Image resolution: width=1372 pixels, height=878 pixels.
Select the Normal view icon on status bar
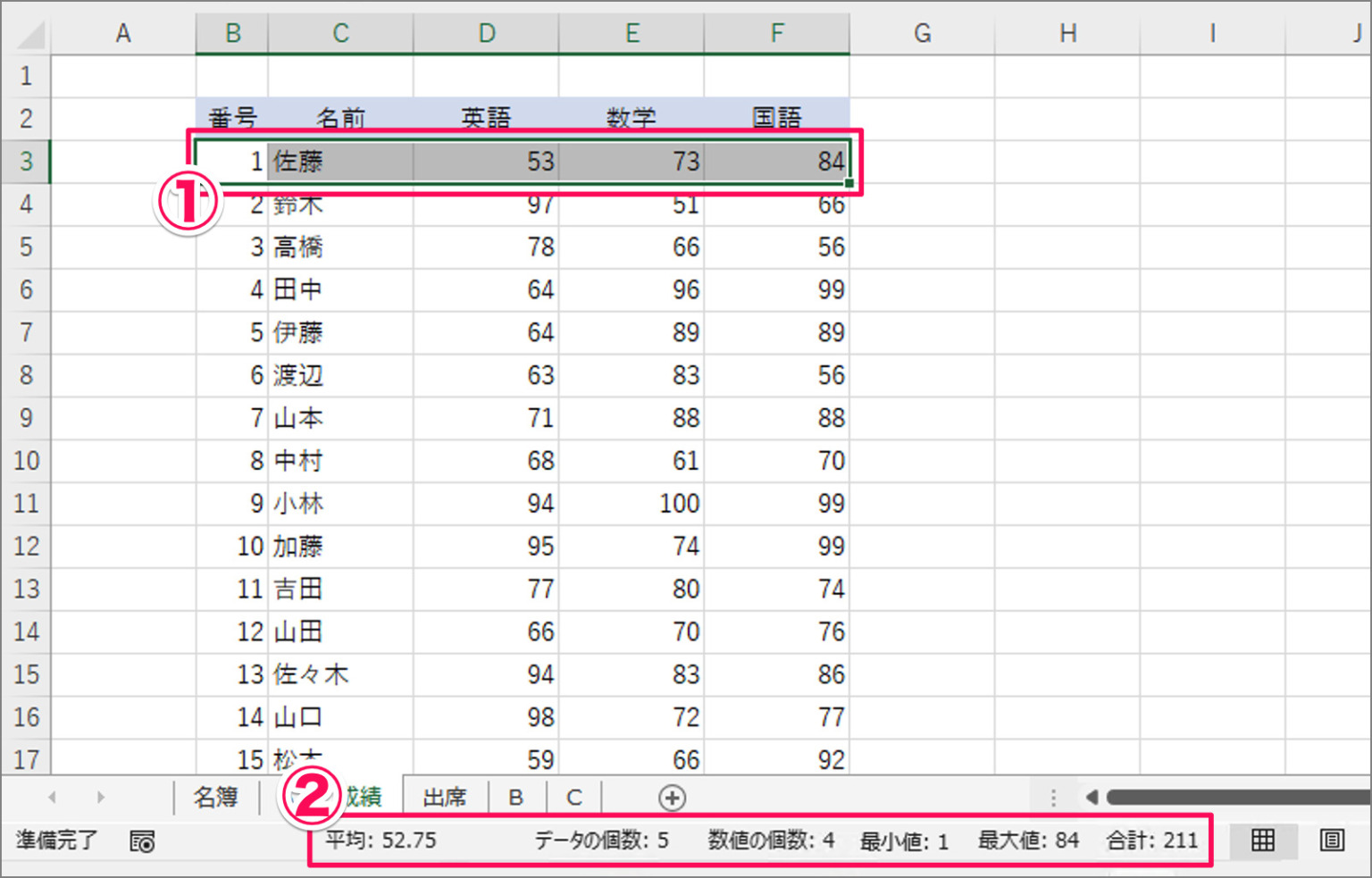pyautogui.click(x=1263, y=840)
